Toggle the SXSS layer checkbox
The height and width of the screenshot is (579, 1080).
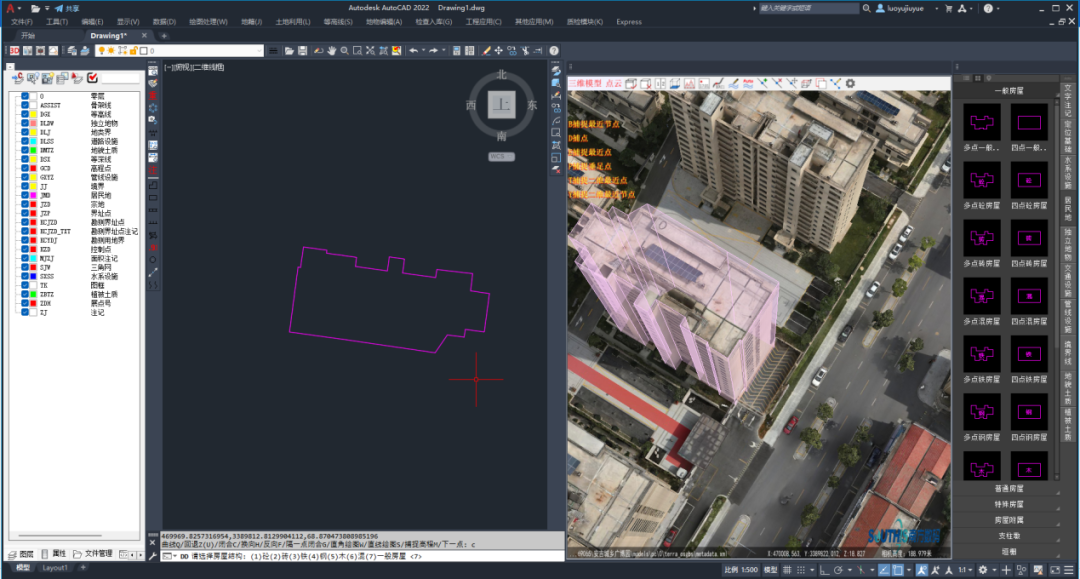pyautogui.click(x=25, y=276)
